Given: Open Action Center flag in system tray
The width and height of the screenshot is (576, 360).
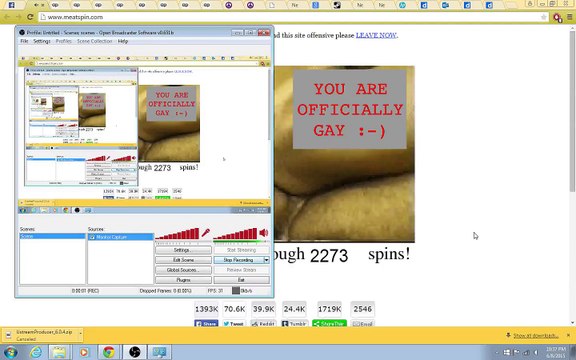Looking at the screenshot, I should (516, 353).
